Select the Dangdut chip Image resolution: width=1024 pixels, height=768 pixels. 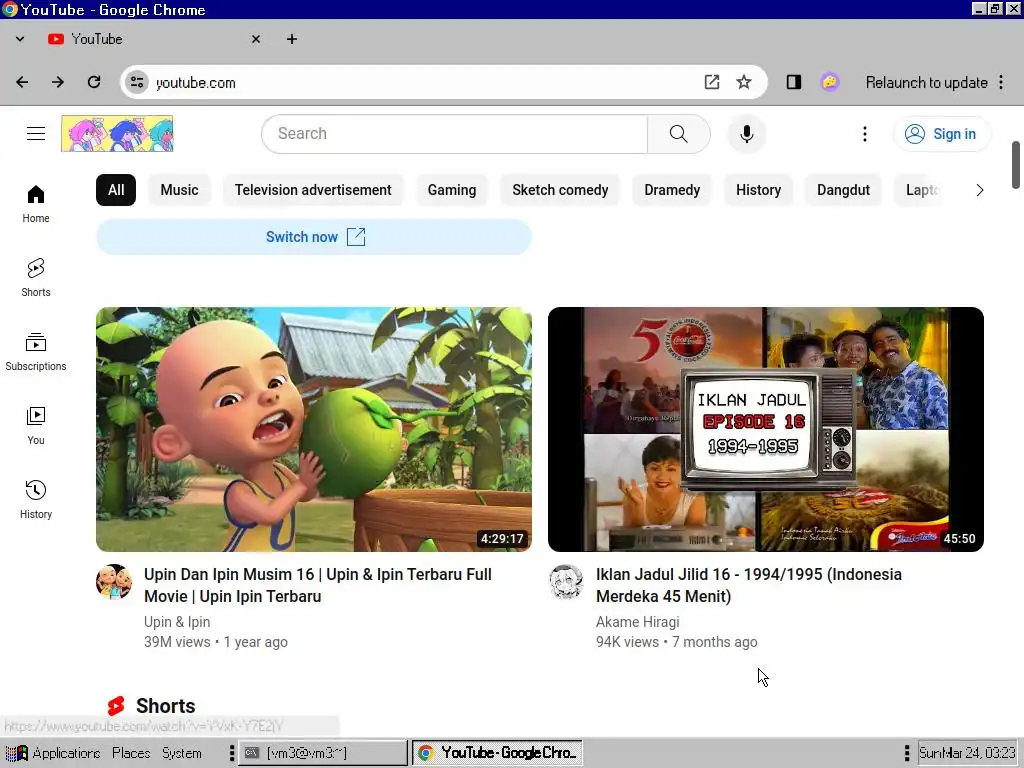click(843, 190)
